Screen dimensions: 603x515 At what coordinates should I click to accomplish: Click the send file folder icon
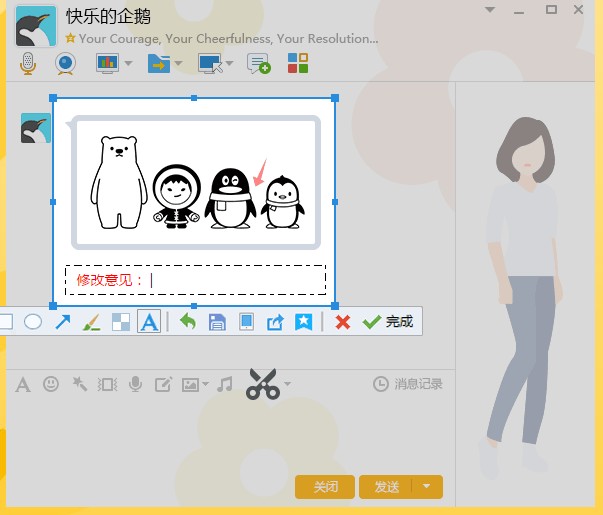(158, 63)
